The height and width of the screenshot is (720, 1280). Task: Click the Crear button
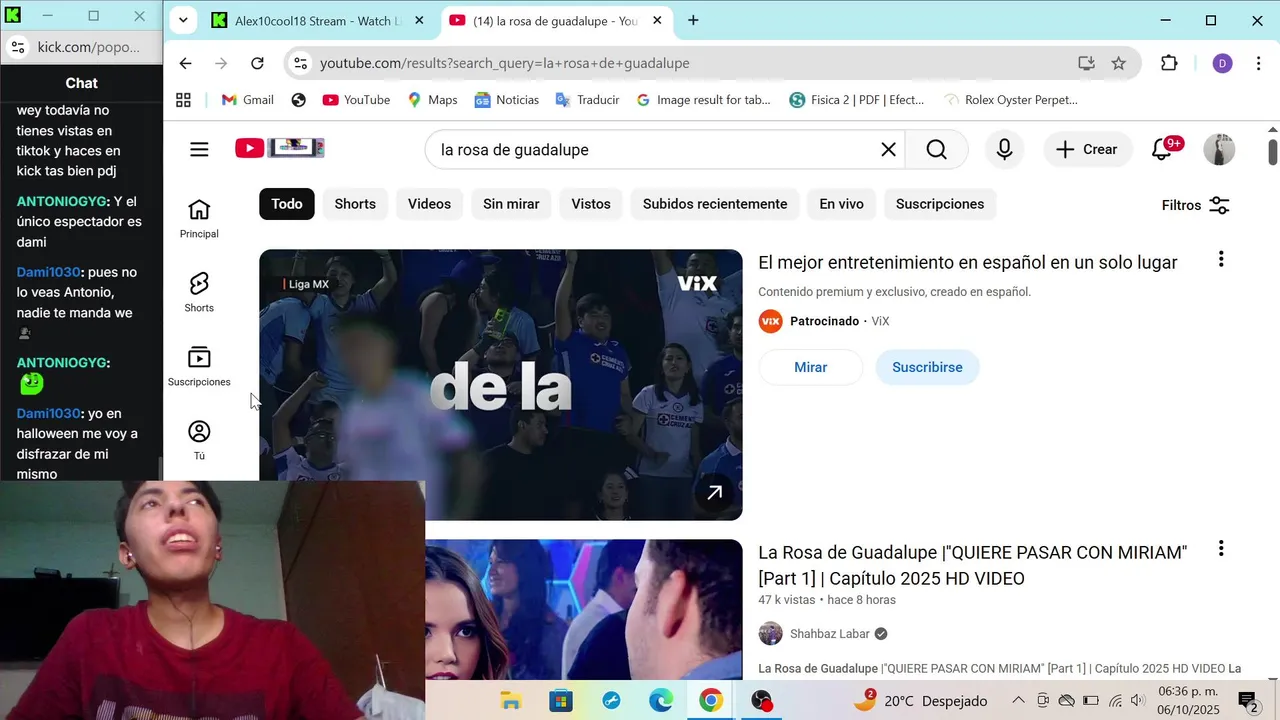point(1087,149)
